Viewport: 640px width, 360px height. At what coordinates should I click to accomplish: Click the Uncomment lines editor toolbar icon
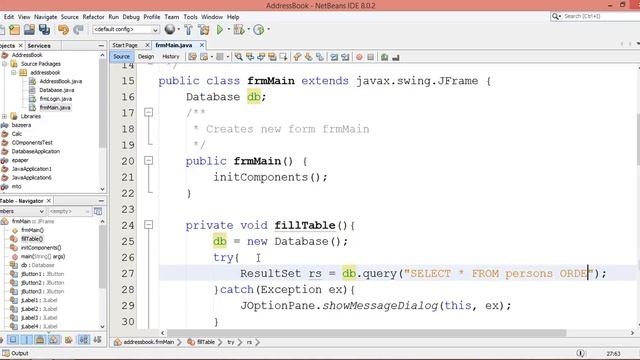point(396,57)
